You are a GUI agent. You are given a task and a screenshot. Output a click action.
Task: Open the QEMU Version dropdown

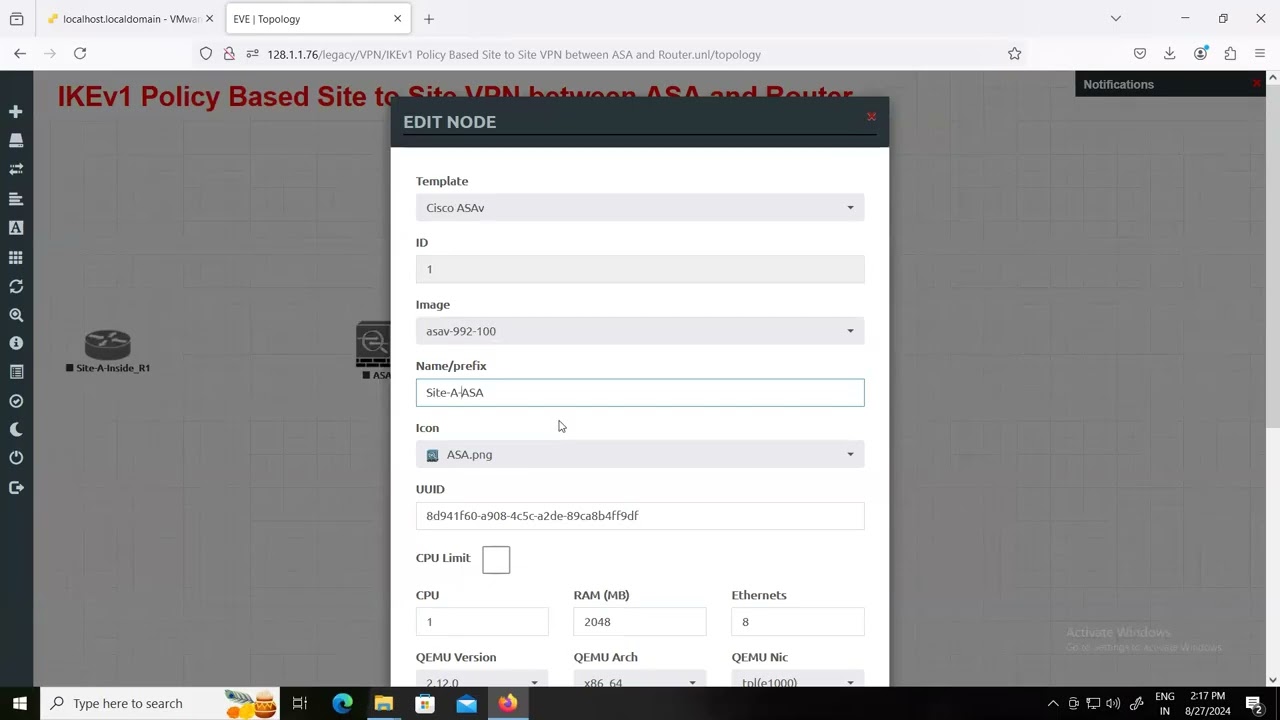coord(482,678)
